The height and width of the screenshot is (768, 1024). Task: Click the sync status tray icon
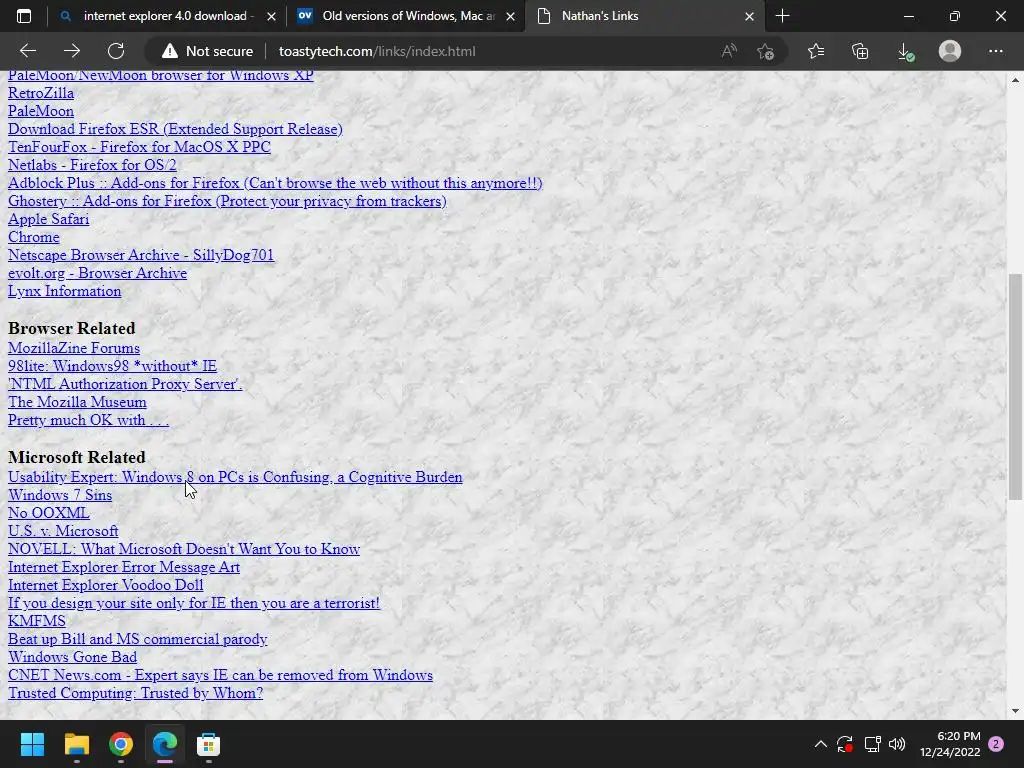[845, 744]
